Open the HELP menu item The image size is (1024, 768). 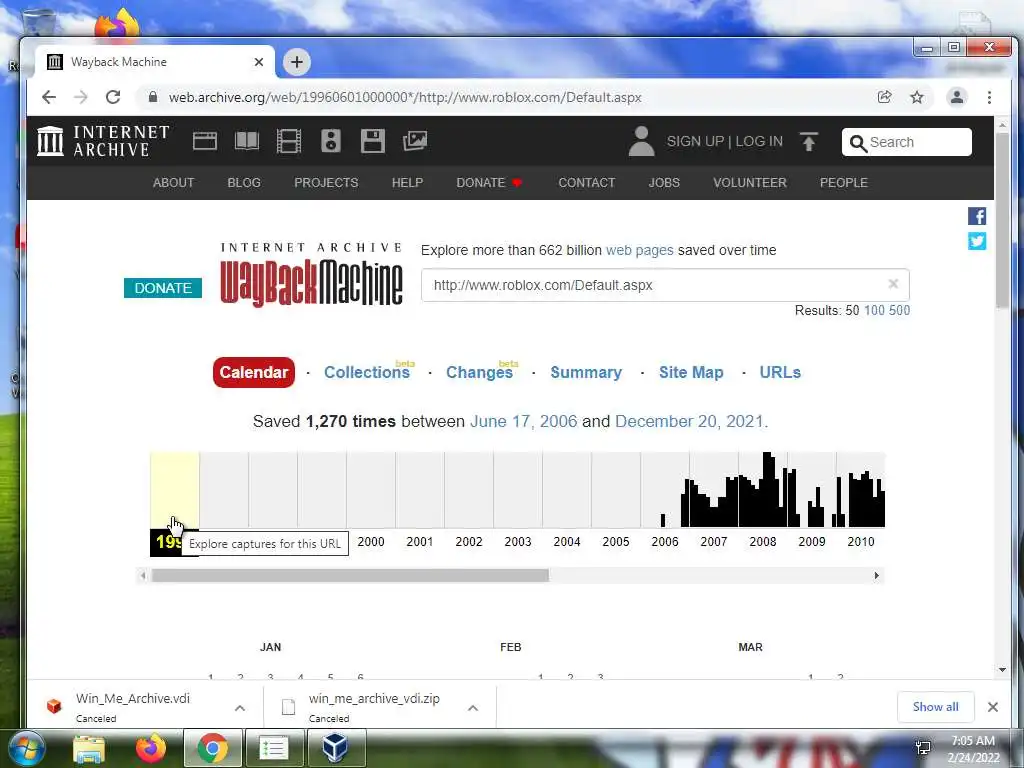pos(408,183)
